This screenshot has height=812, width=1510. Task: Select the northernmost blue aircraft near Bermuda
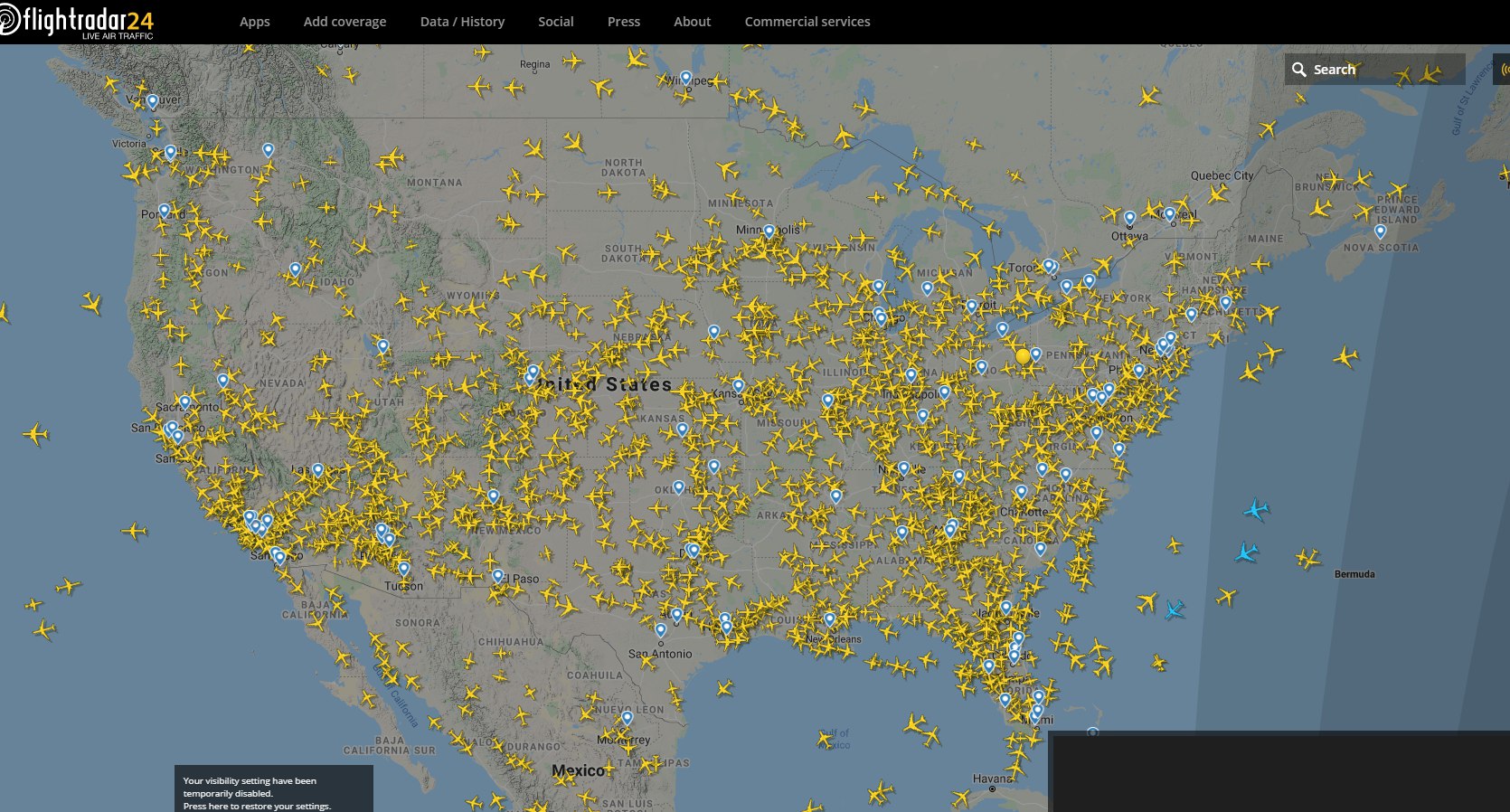1256,510
